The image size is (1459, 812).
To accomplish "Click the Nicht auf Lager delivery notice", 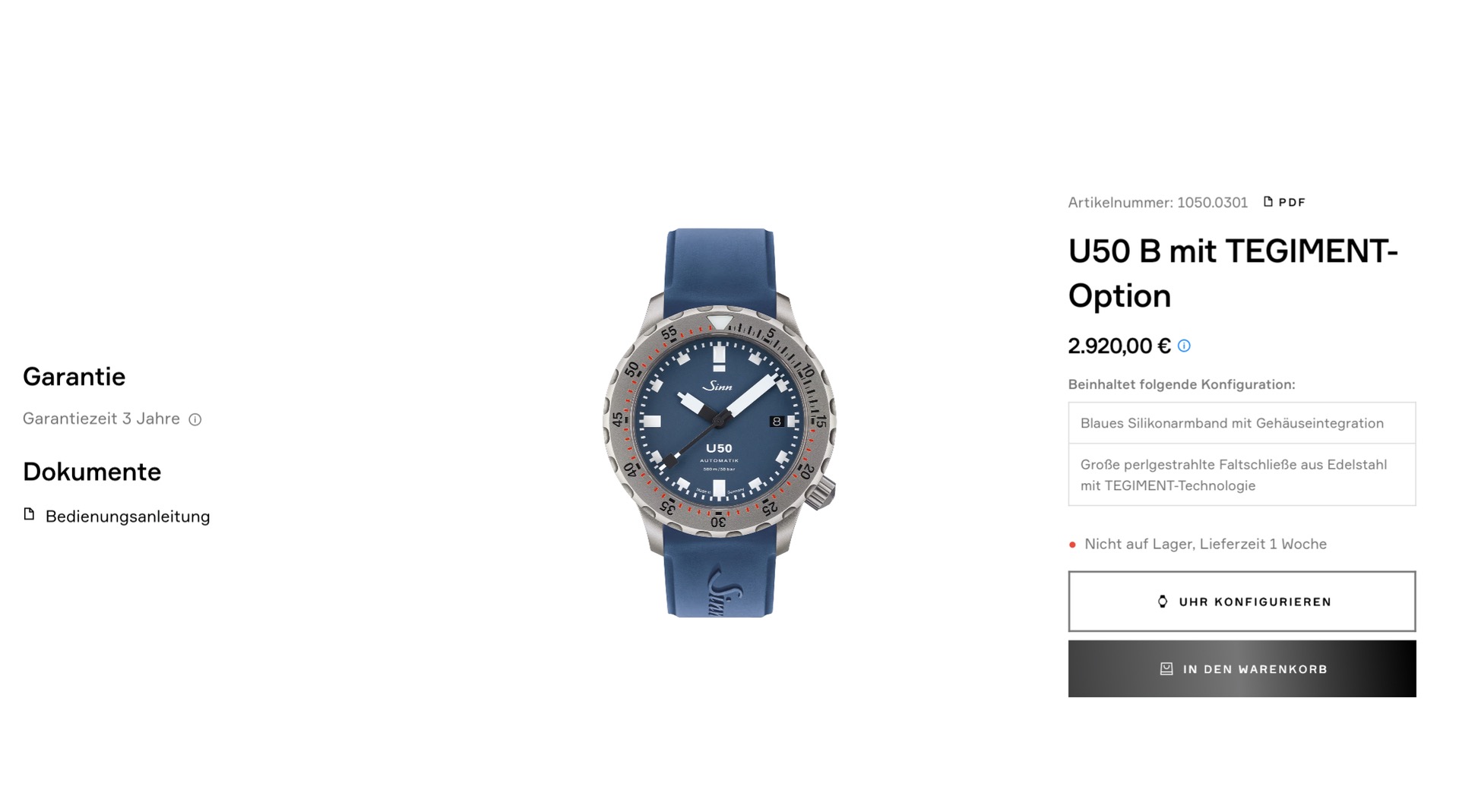I will coord(1205,544).
